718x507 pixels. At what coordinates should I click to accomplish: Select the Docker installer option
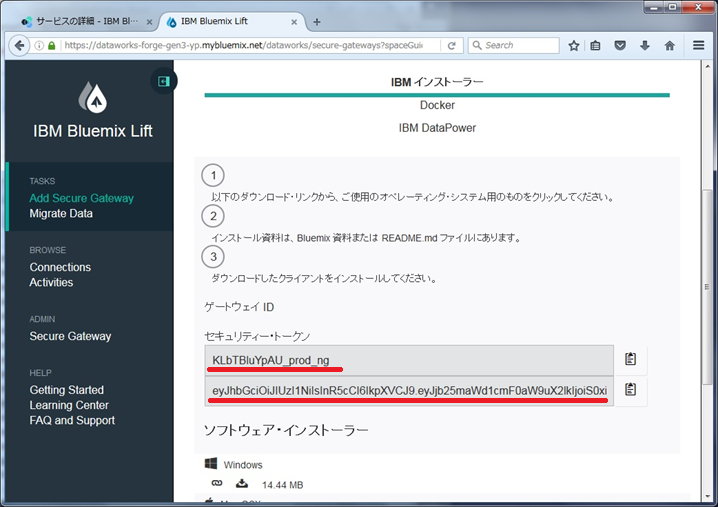click(437, 105)
